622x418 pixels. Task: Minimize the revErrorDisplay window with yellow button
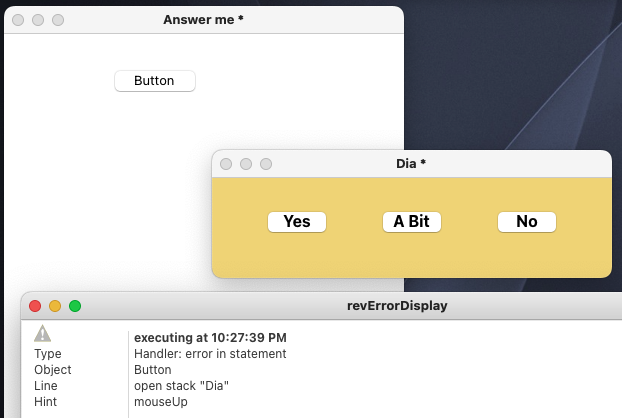click(55, 306)
